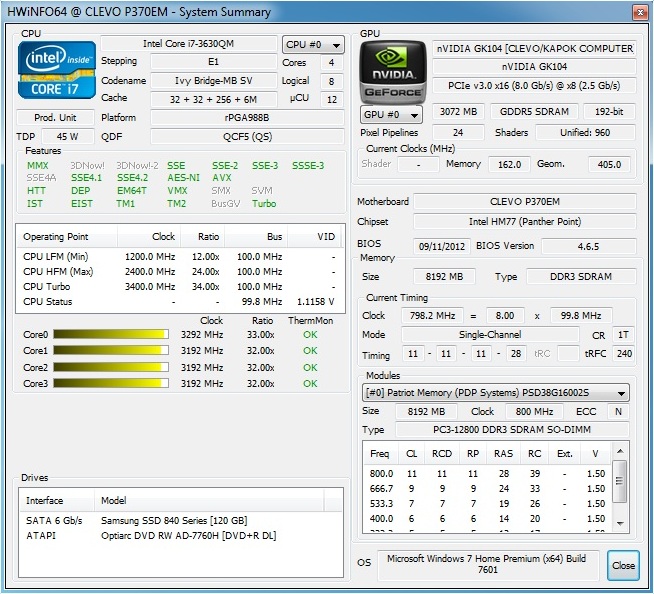Click the 533.3 frequency timing row

tap(487, 503)
